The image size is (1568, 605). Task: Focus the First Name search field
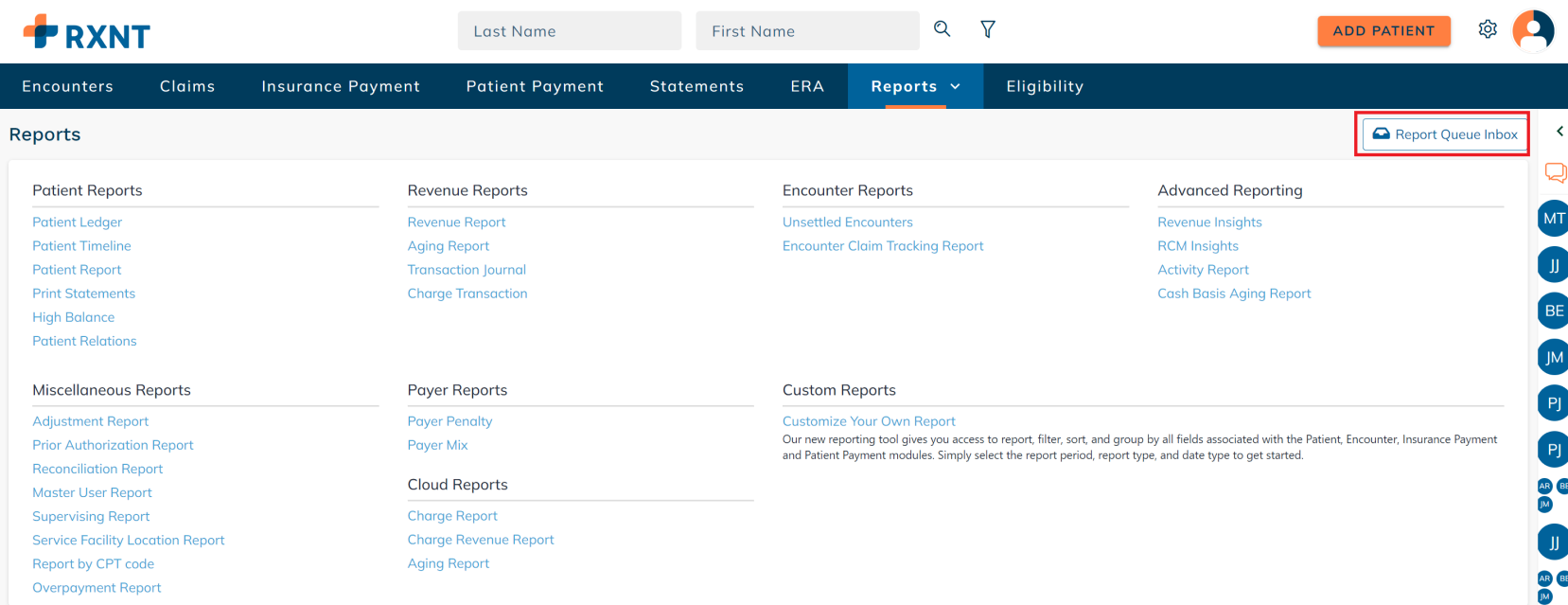click(x=807, y=31)
